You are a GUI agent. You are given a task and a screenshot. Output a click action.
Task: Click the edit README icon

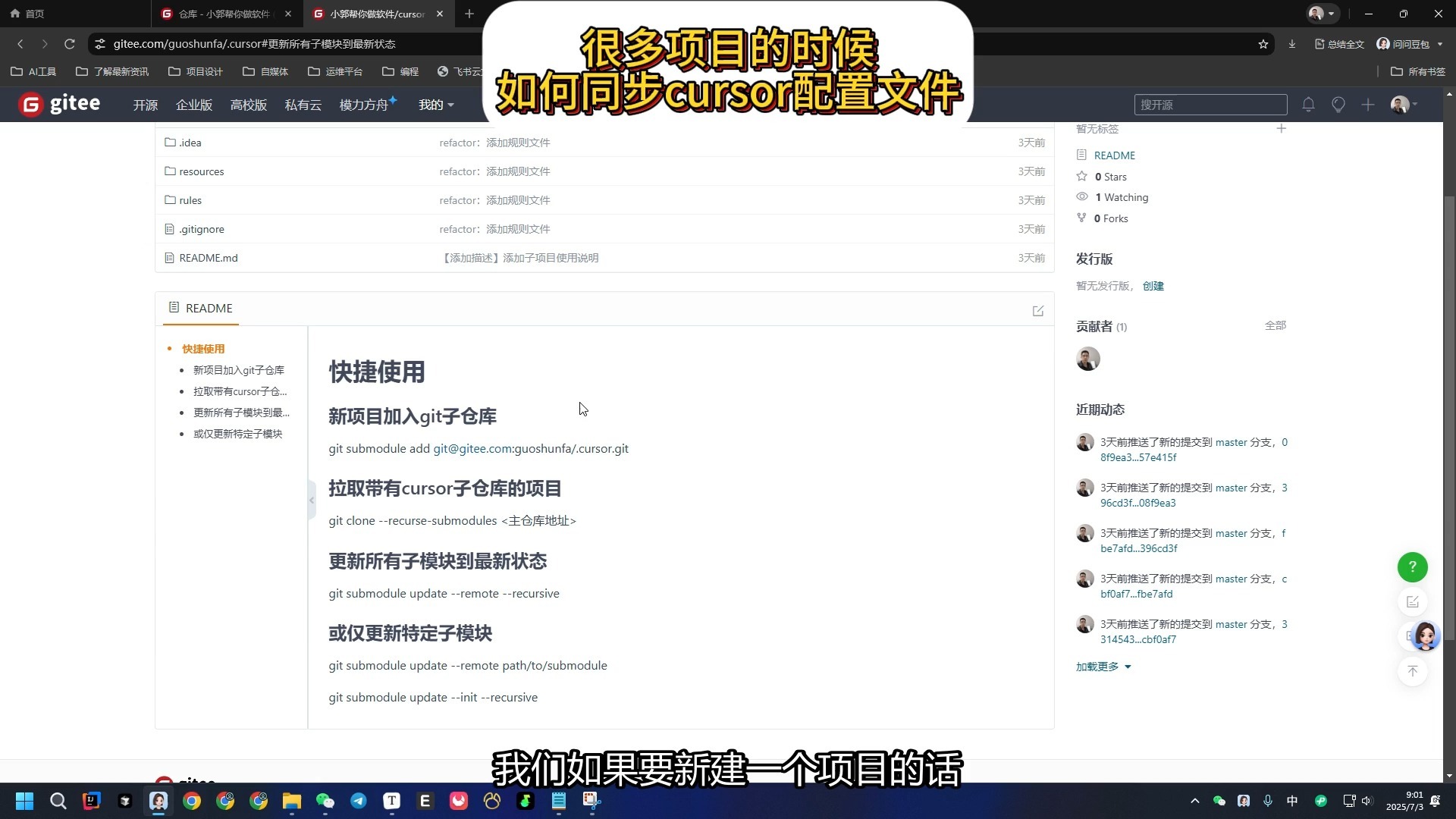pos(1038,311)
